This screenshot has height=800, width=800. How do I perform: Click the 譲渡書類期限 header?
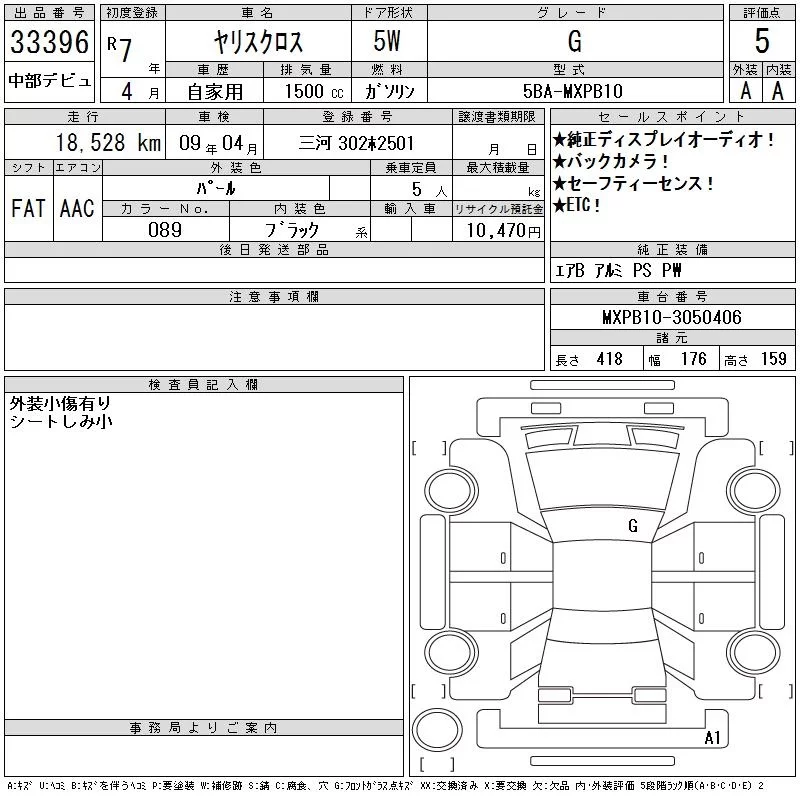pyautogui.click(x=497, y=116)
